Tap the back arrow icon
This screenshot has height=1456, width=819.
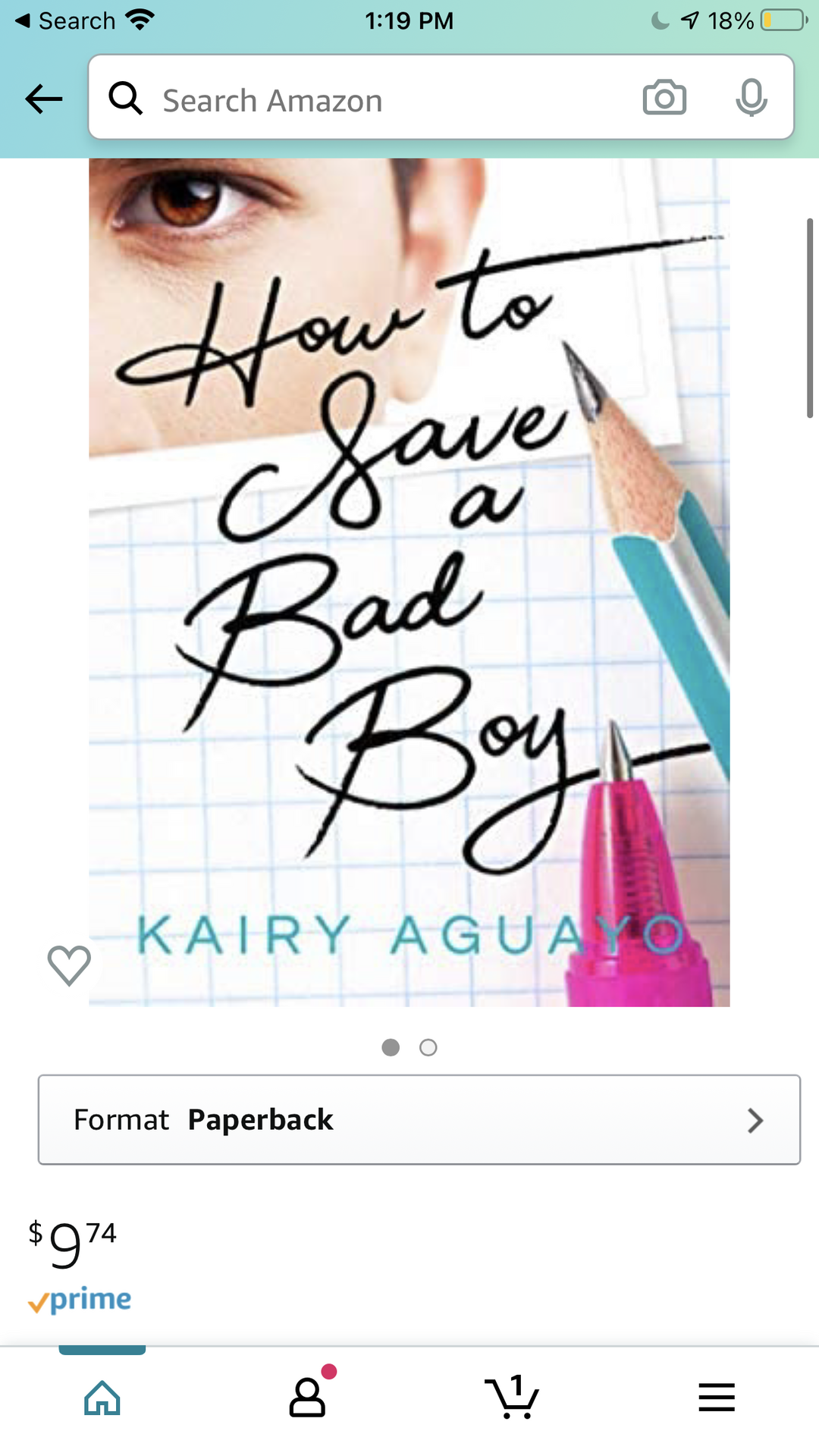[x=43, y=99]
